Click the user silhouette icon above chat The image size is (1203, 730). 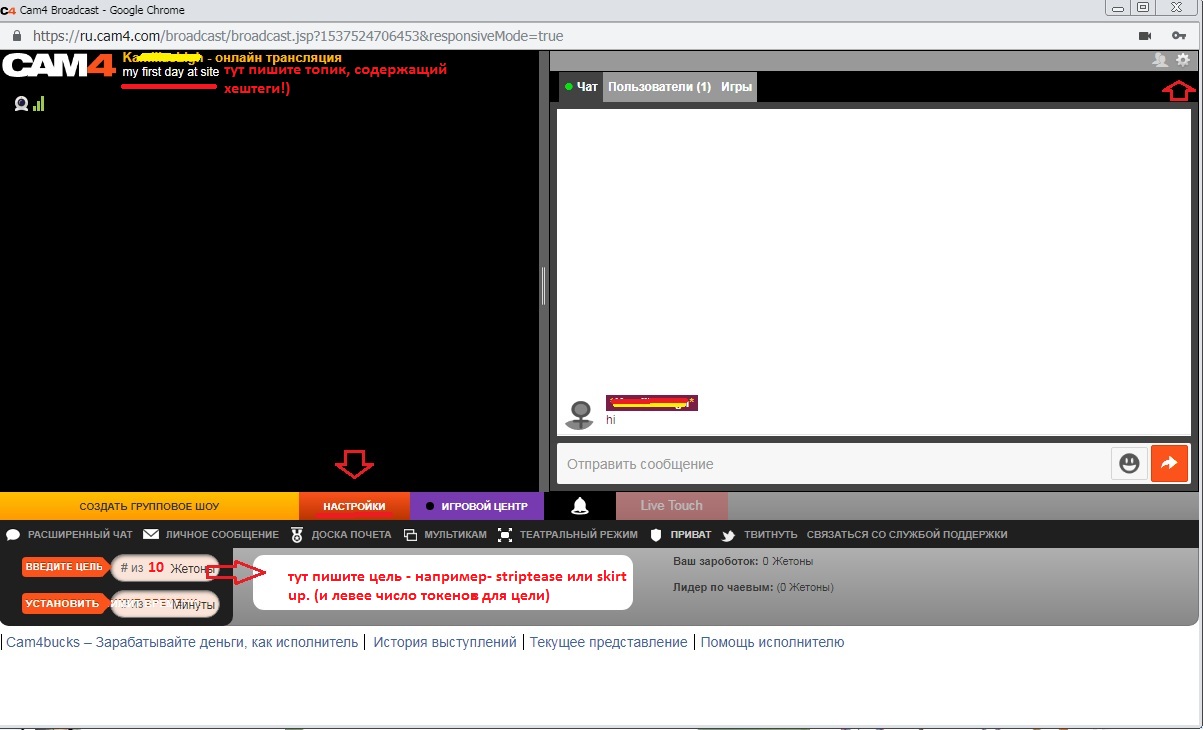[x=1160, y=60]
